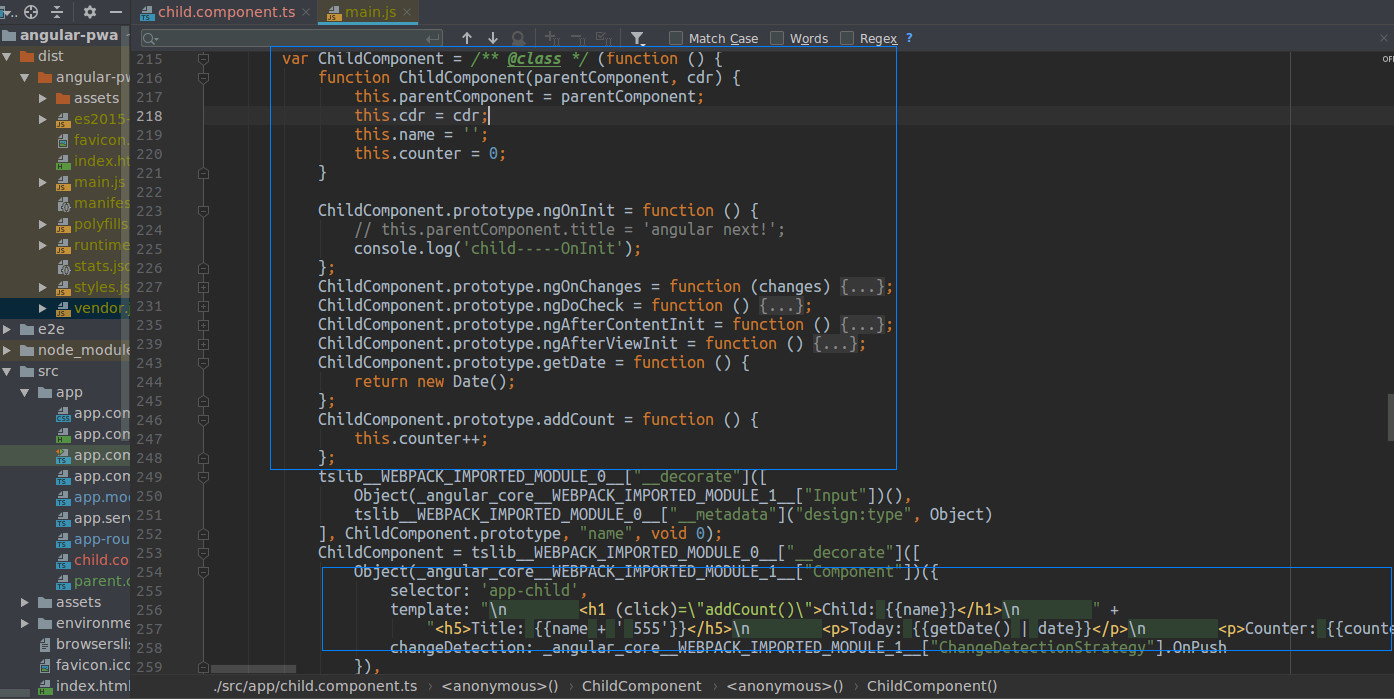Toggle the Regex checkbox
Screen dimensions: 1394x699
click(x=847, y=38)
